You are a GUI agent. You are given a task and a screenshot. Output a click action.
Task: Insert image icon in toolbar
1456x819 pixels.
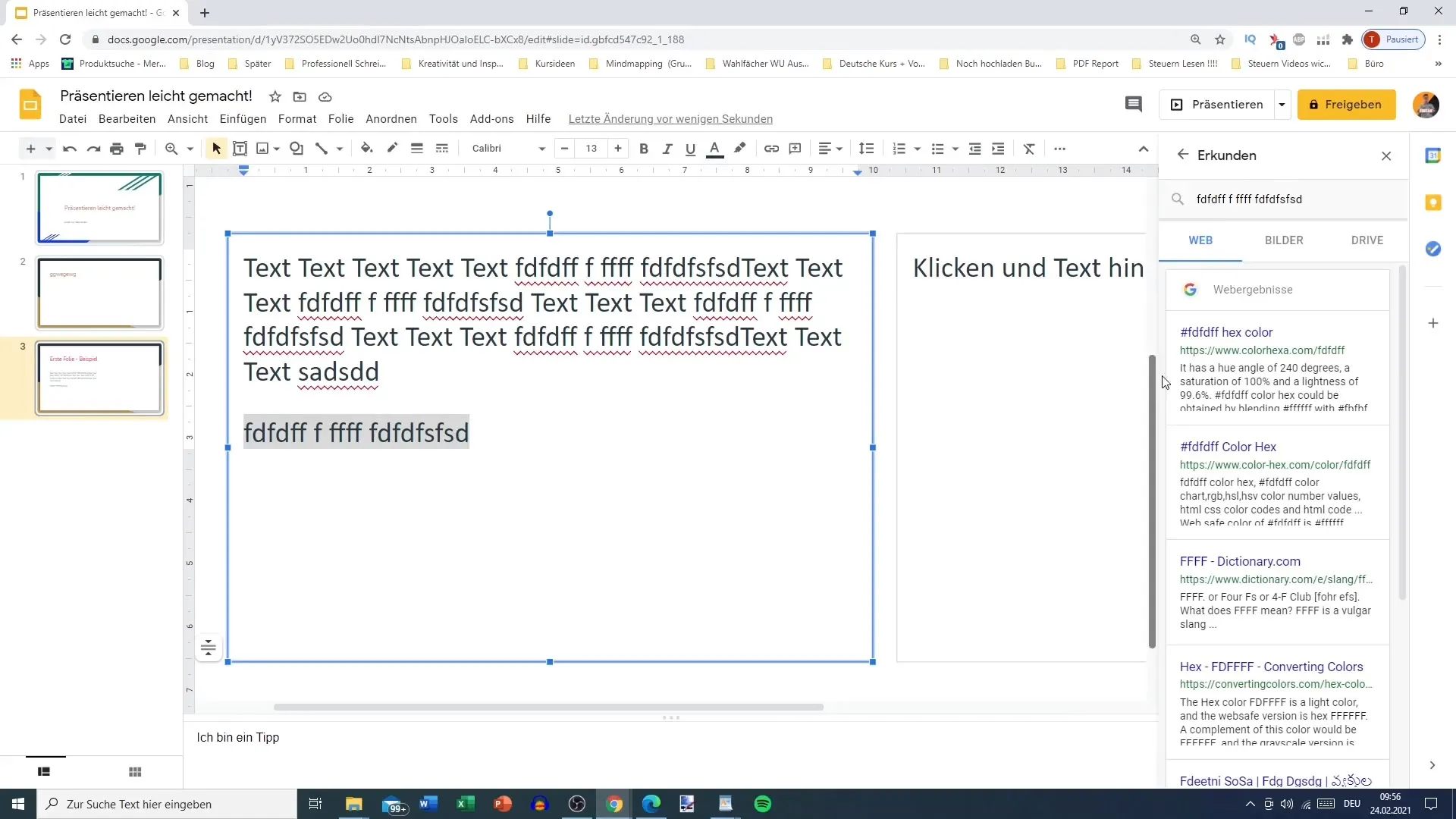coord(262,149)
